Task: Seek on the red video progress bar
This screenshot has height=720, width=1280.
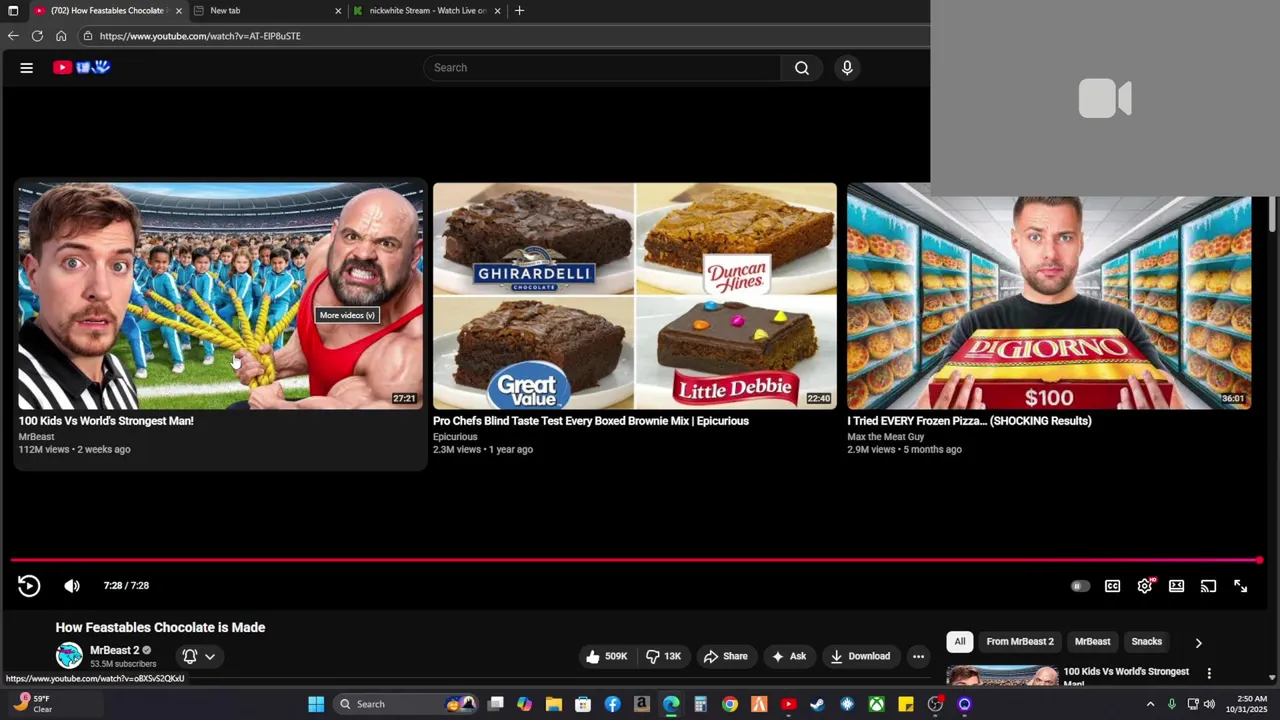Action: point(635,560)
